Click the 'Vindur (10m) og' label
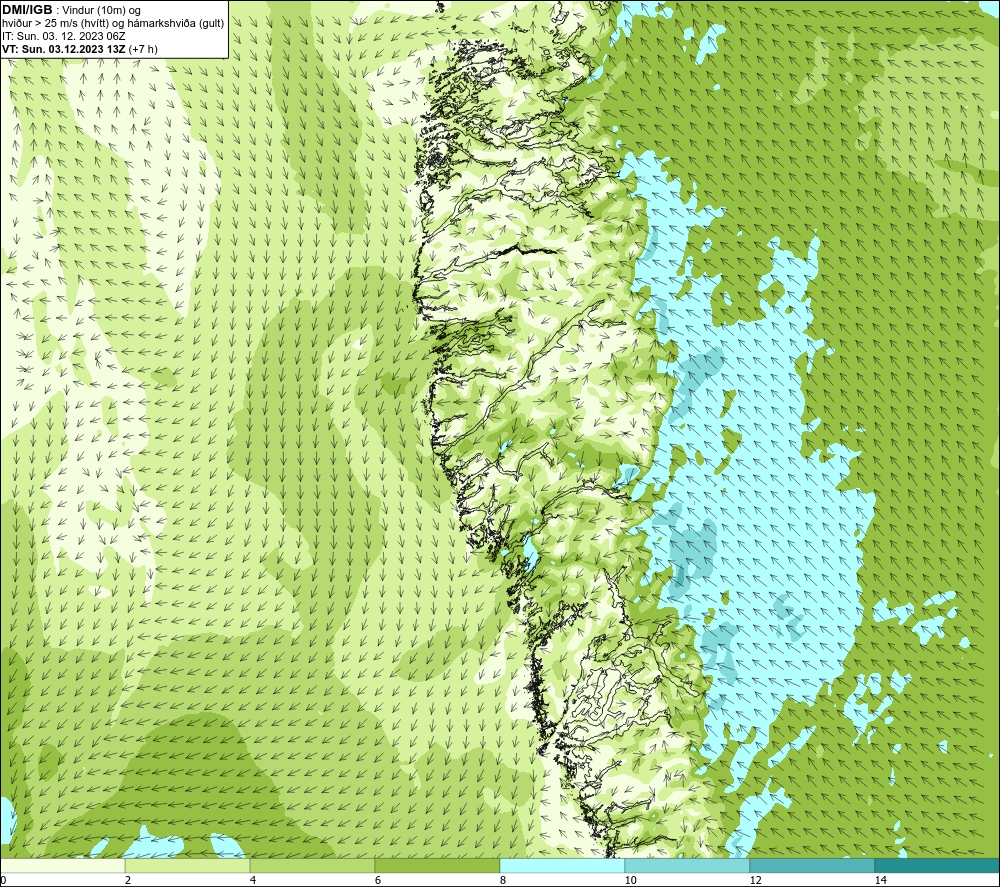Image resolution: width=1000 pixels, height=887 pixels. click(101, 11)
